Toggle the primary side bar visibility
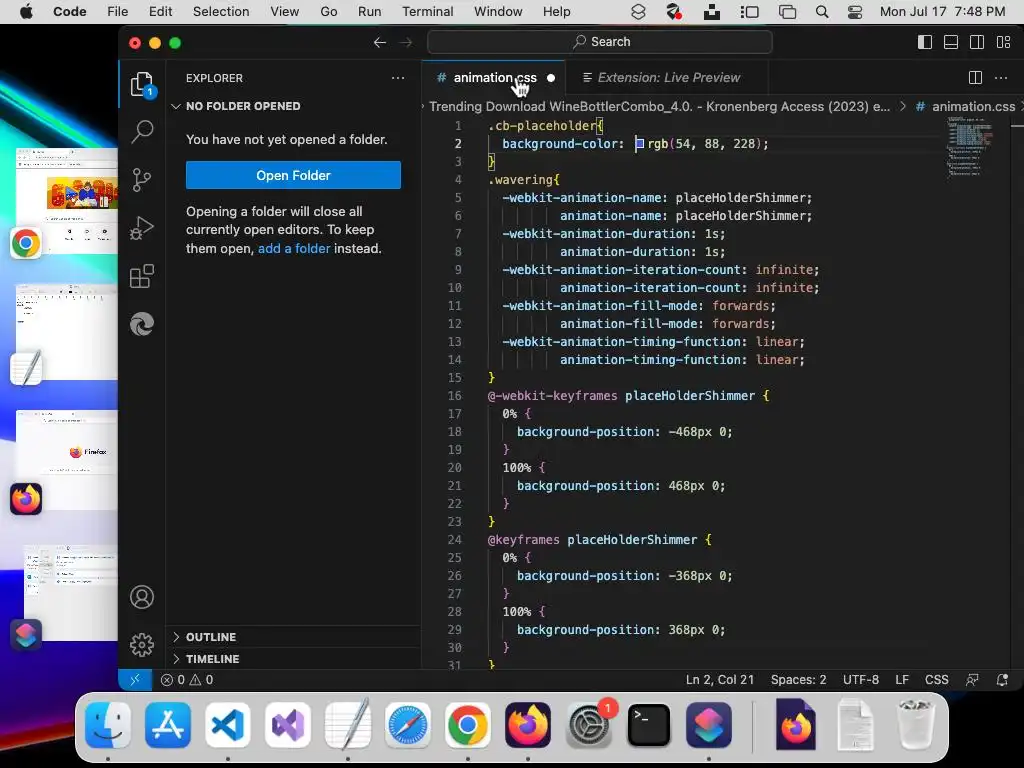 (x=925, y=42)
